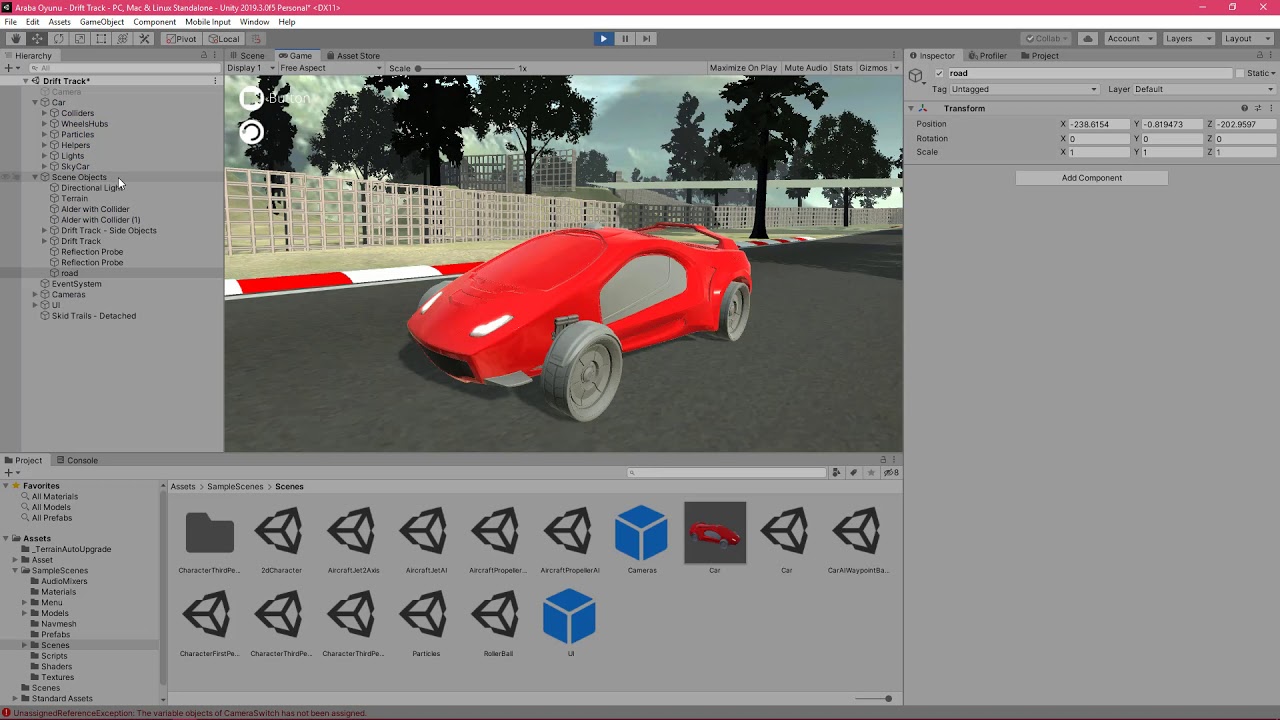
Task: Collapse the Car hierarchy node
Action: 35,102
